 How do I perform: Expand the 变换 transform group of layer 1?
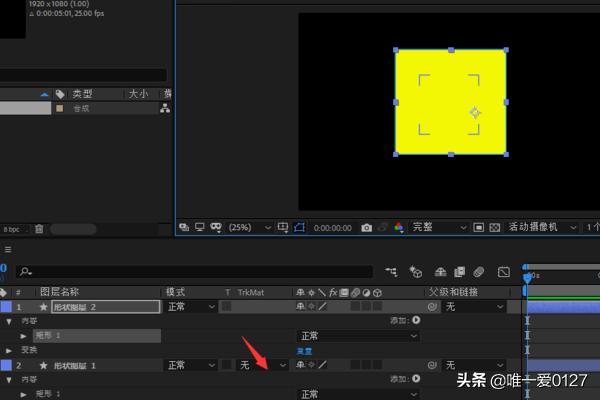tap(8, 350)
